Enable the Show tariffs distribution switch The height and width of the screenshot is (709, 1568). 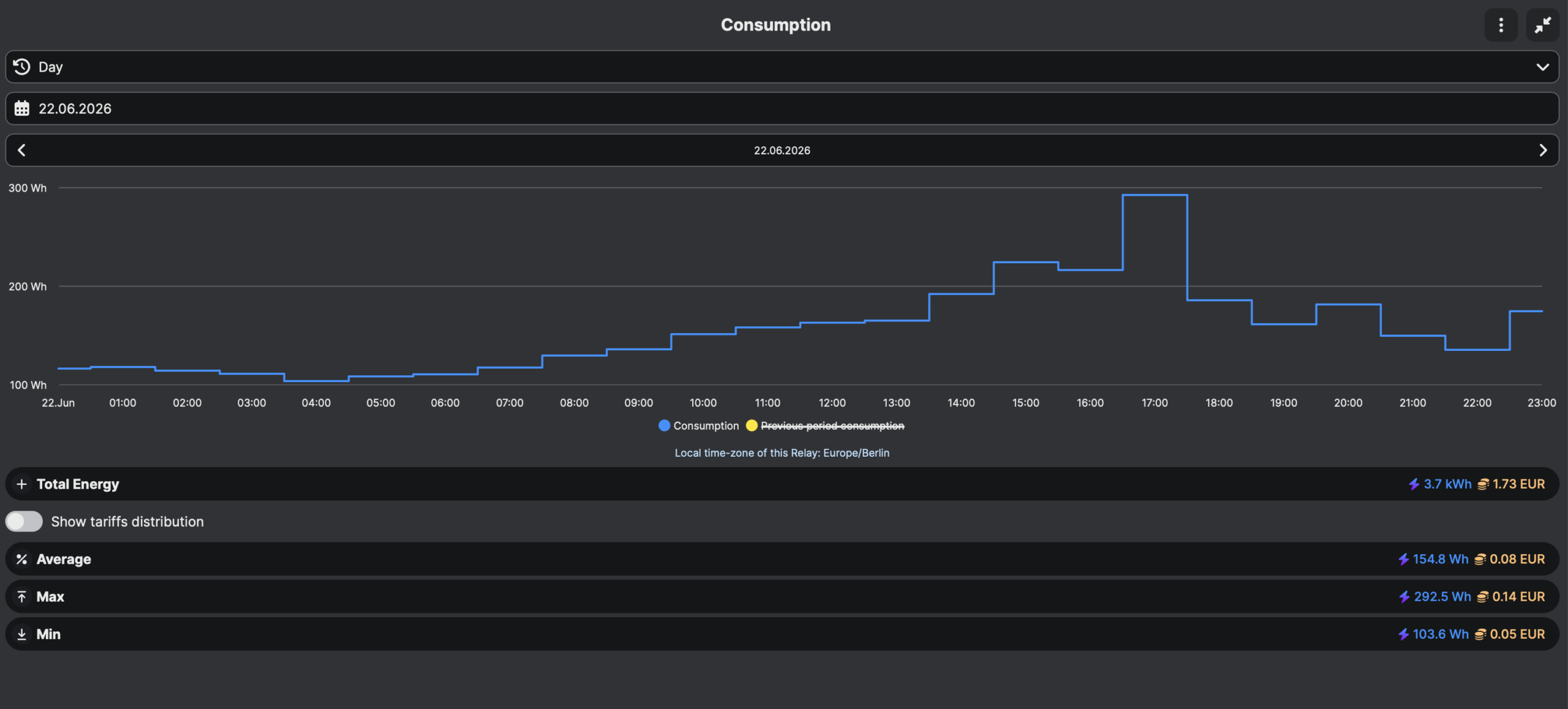pos(24,522)
